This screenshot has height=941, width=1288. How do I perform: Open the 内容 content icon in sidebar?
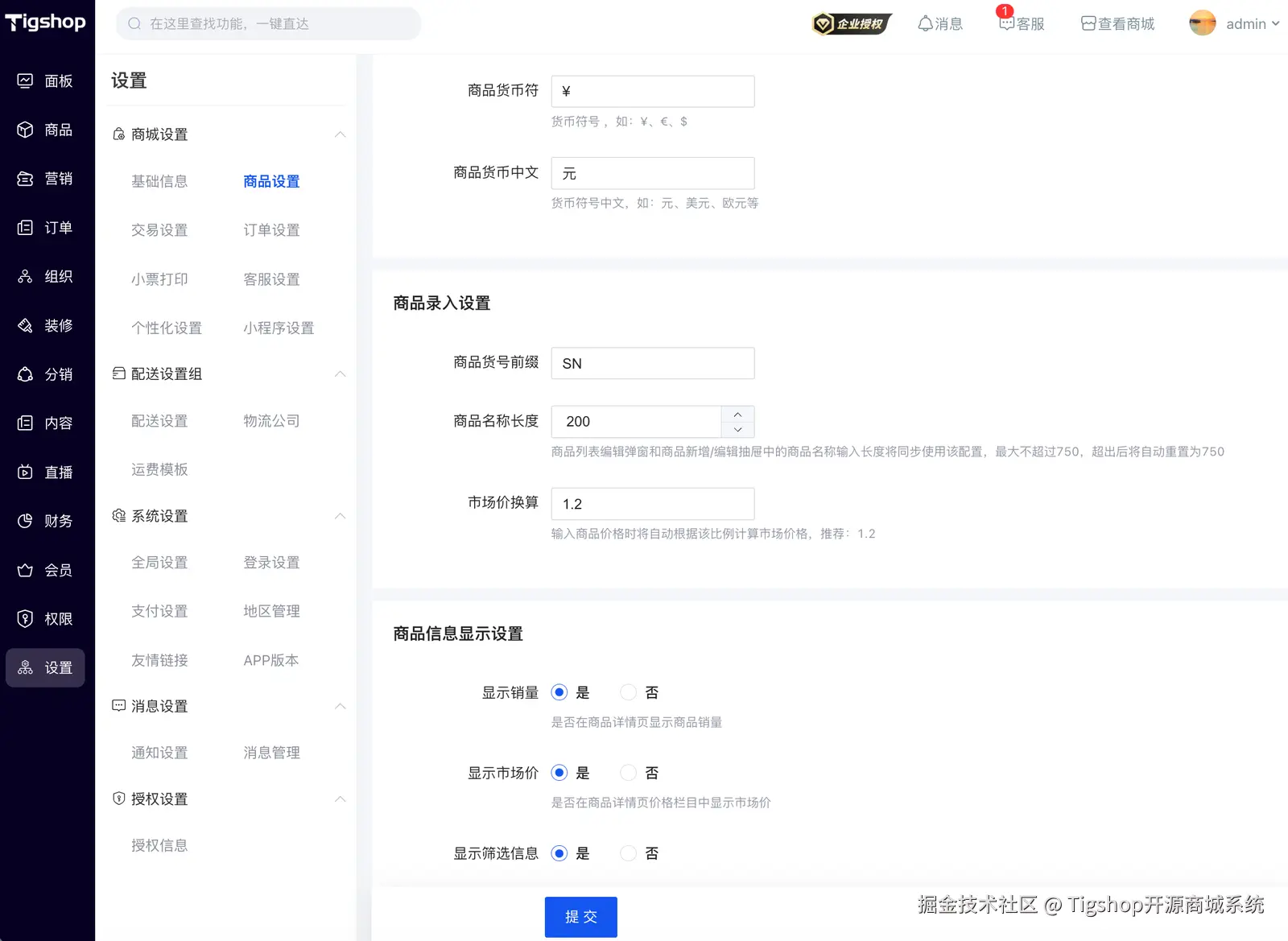coord(25,423)
